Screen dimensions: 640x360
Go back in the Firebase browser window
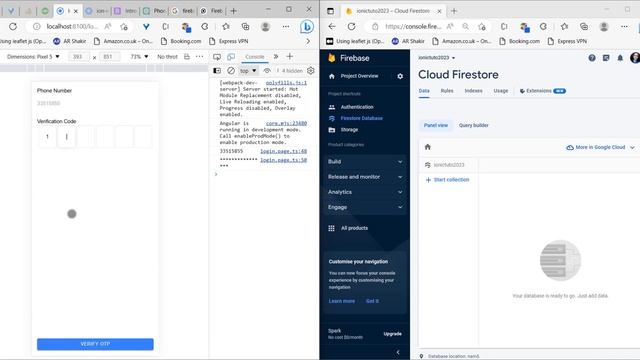tap(332, 27)
